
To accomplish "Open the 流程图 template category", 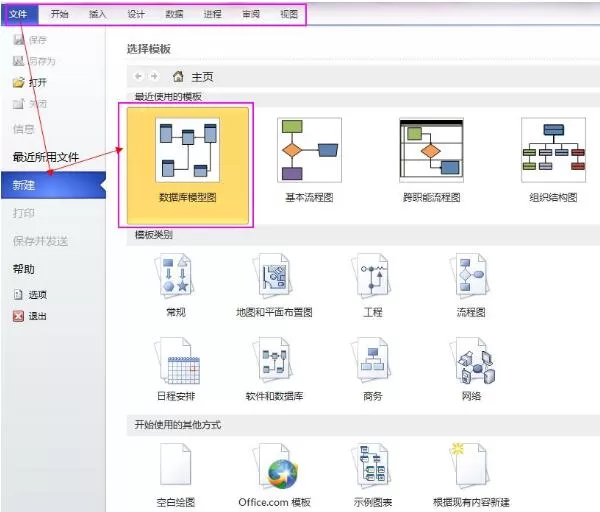I will [471, 285].
